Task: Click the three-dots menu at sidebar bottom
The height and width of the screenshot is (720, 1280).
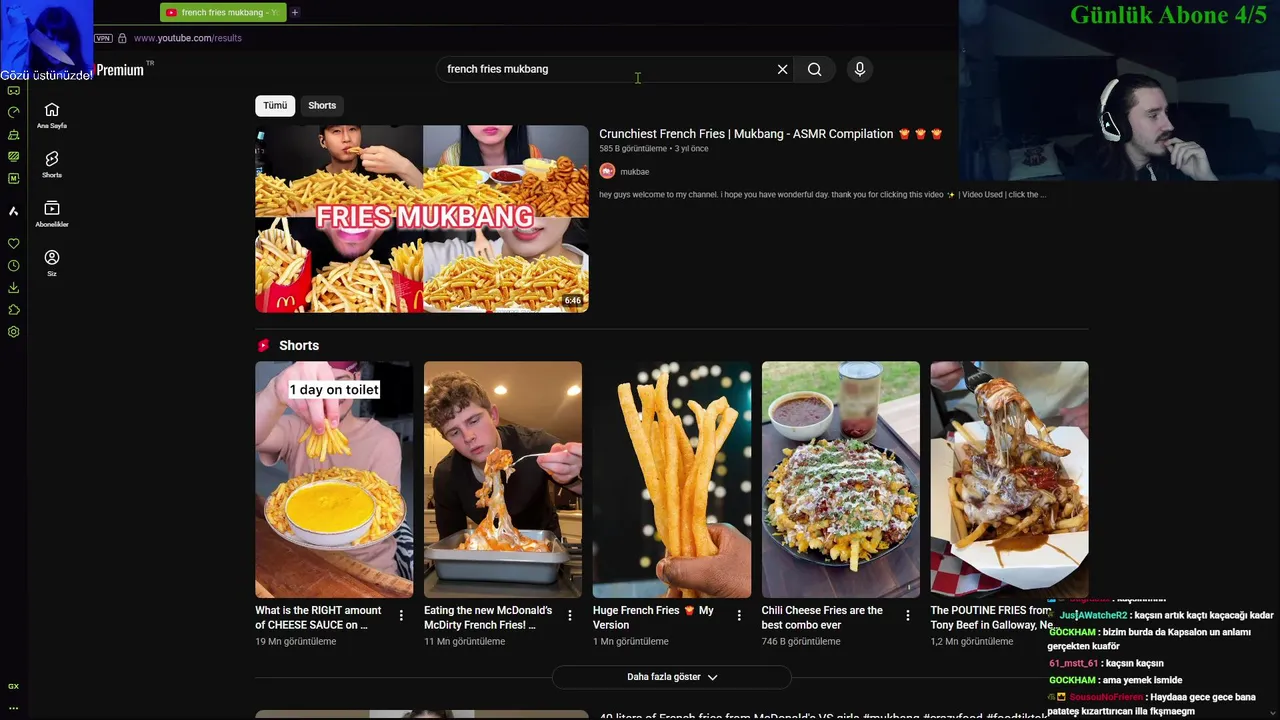Action: [13, 707]
